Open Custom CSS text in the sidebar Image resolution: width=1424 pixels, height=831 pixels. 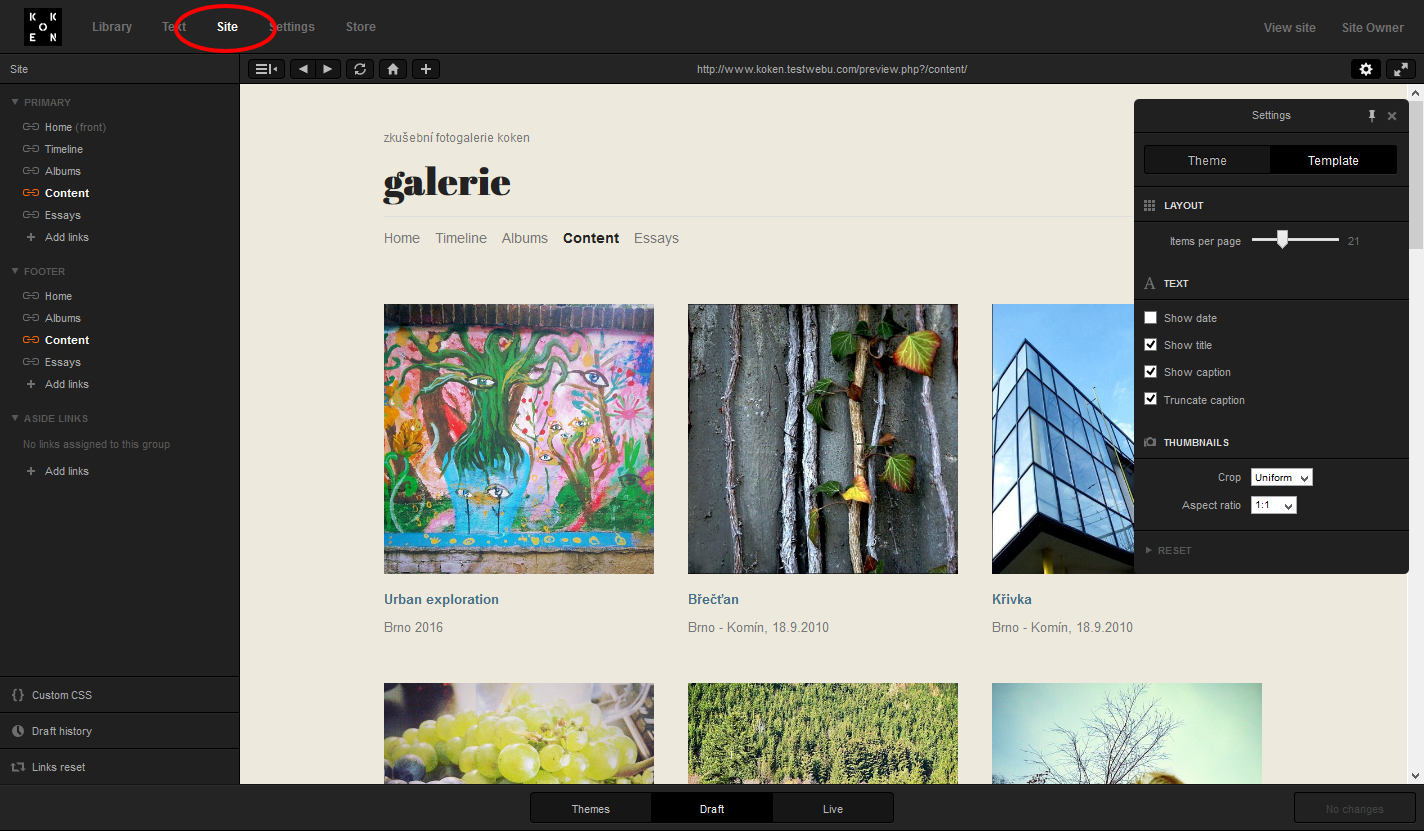[62, 695]
